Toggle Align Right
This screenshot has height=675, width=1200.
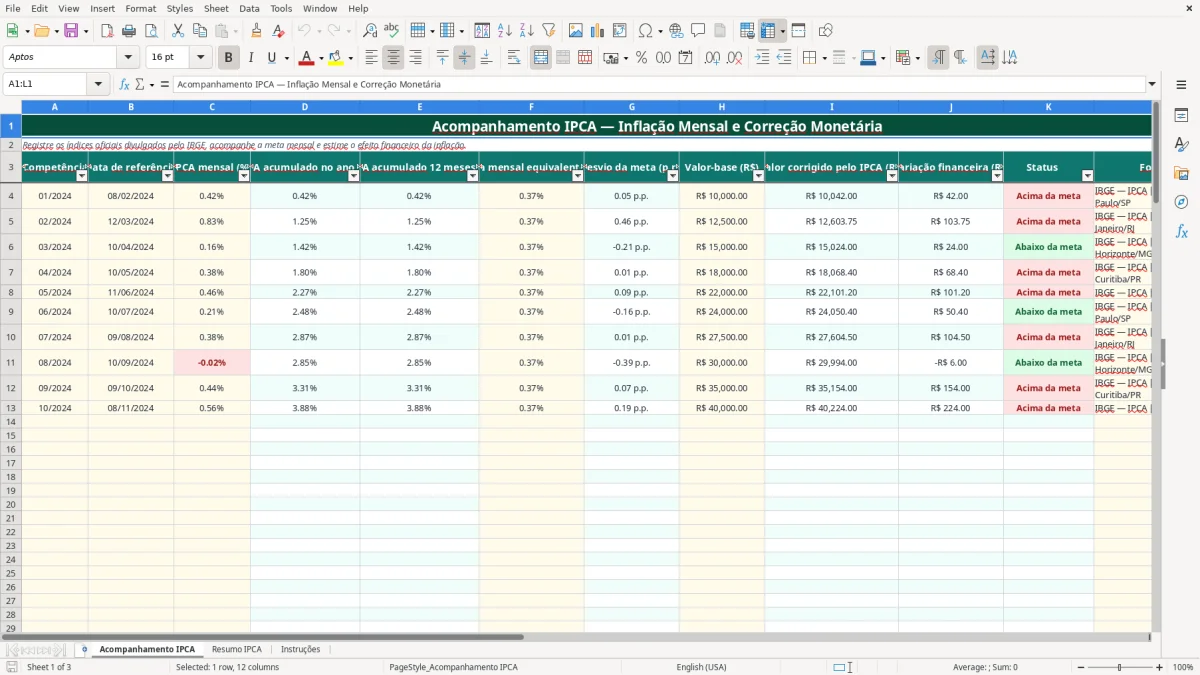415,58
